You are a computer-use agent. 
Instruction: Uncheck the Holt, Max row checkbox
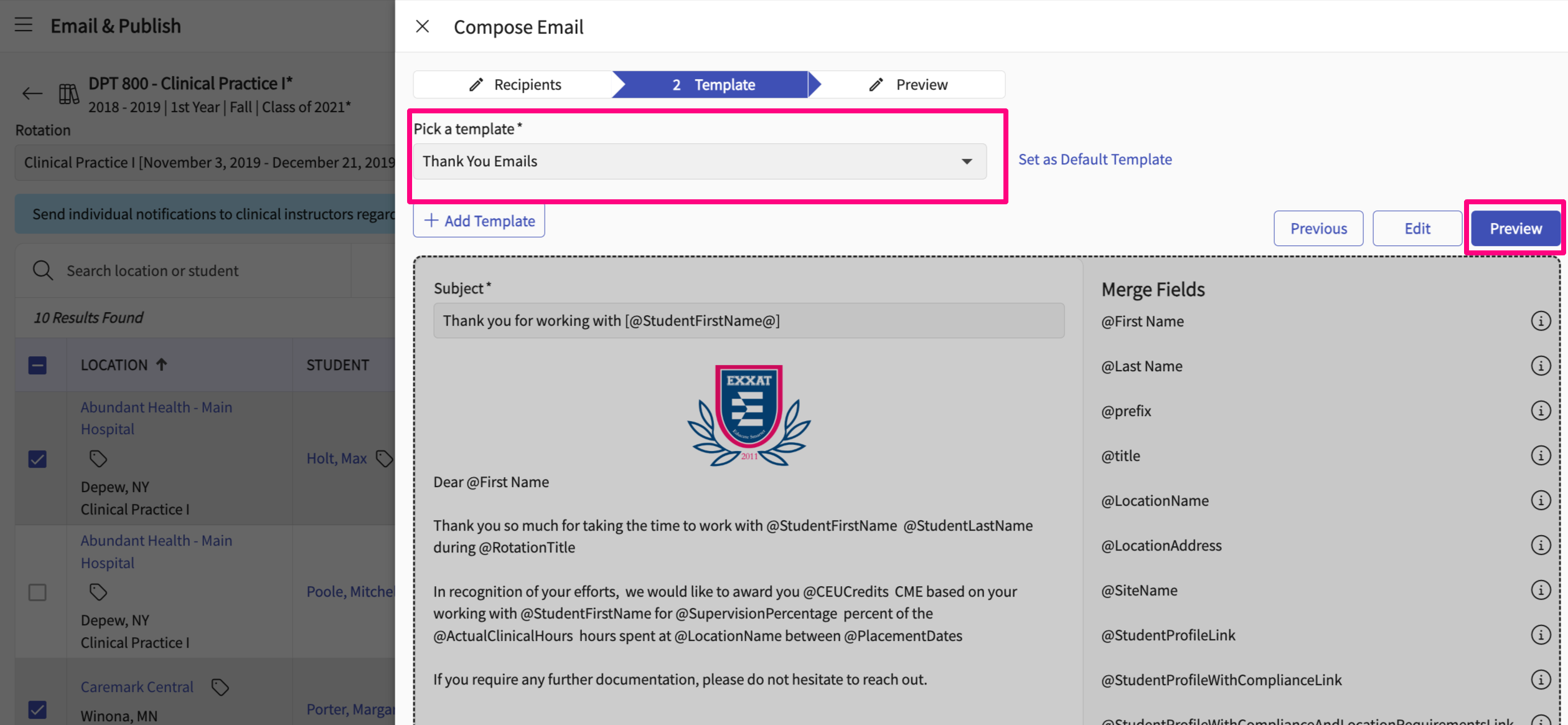coord(37,459)
